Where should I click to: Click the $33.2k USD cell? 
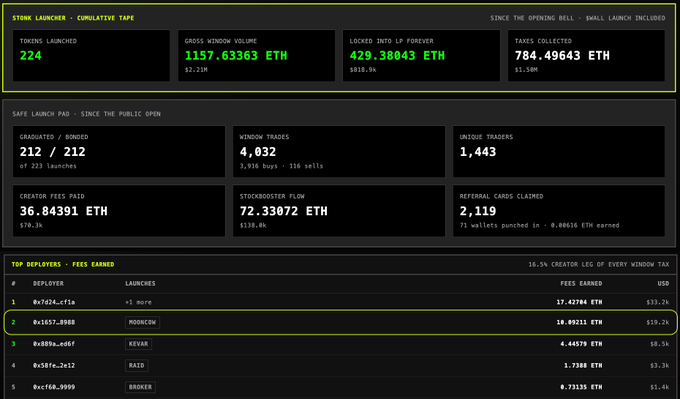click(657, 302)
